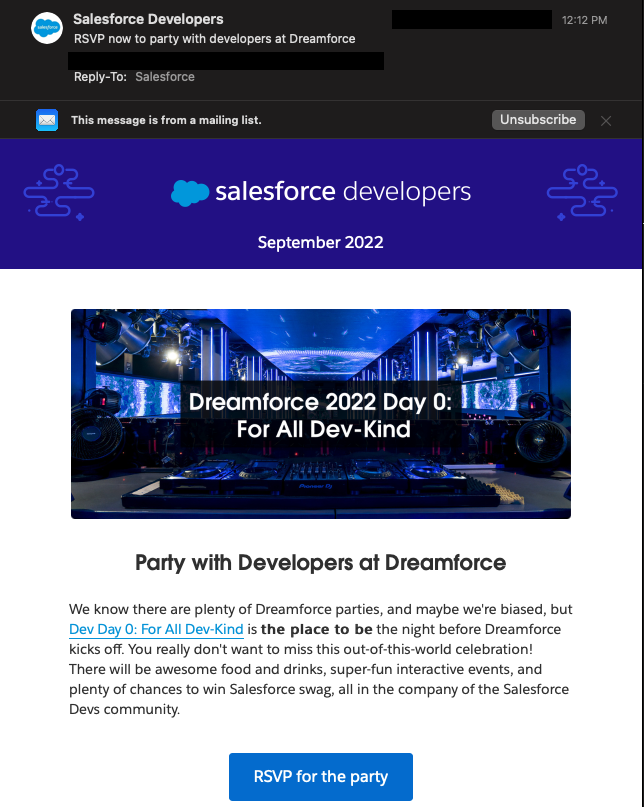
Task: Click the Party with Developers at Dreamforce heading
Action: 321,563
